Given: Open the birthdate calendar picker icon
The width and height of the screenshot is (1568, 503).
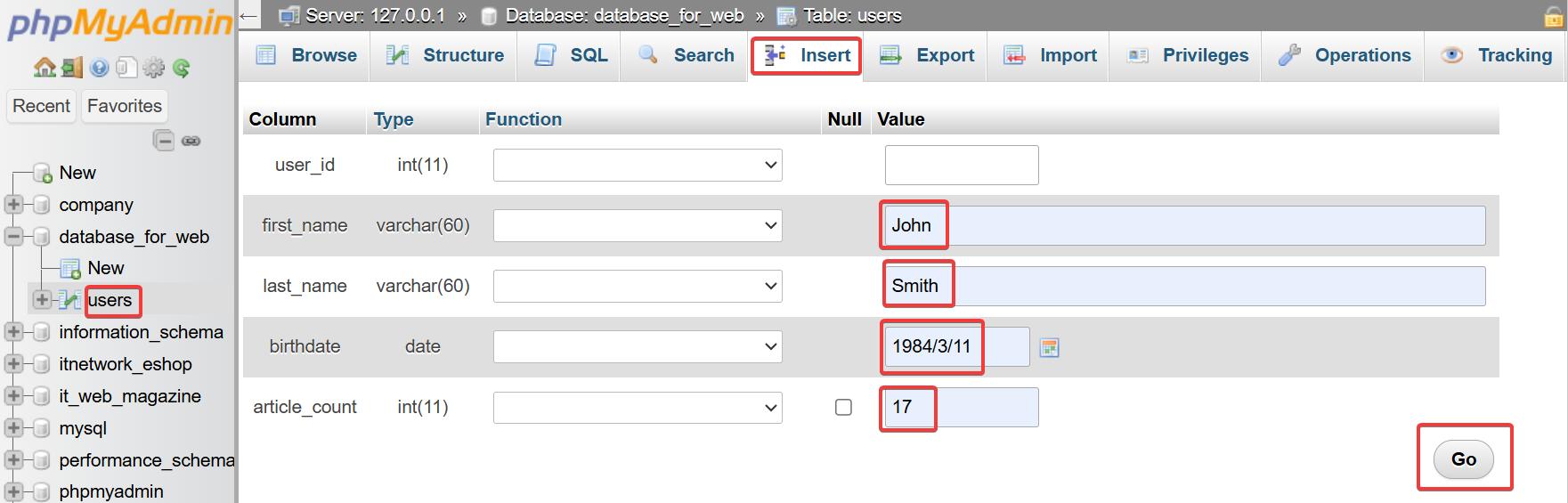Looking at the screenshot, I should (x=1050, y=347).
